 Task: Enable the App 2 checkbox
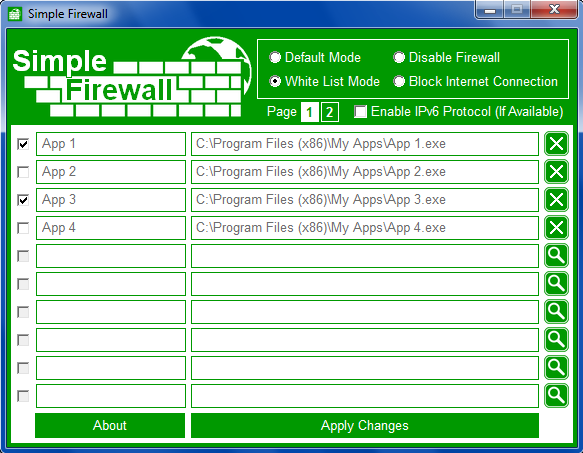click(x=23, y=172)
